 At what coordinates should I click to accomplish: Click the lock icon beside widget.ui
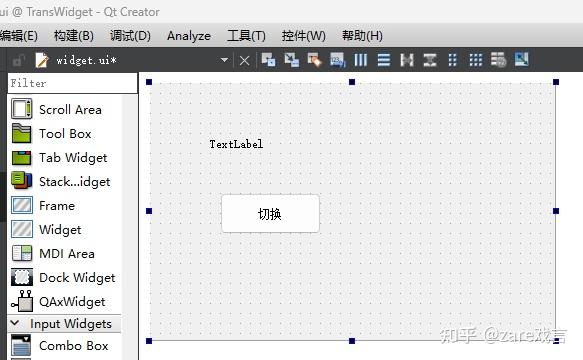pos(18,60)
